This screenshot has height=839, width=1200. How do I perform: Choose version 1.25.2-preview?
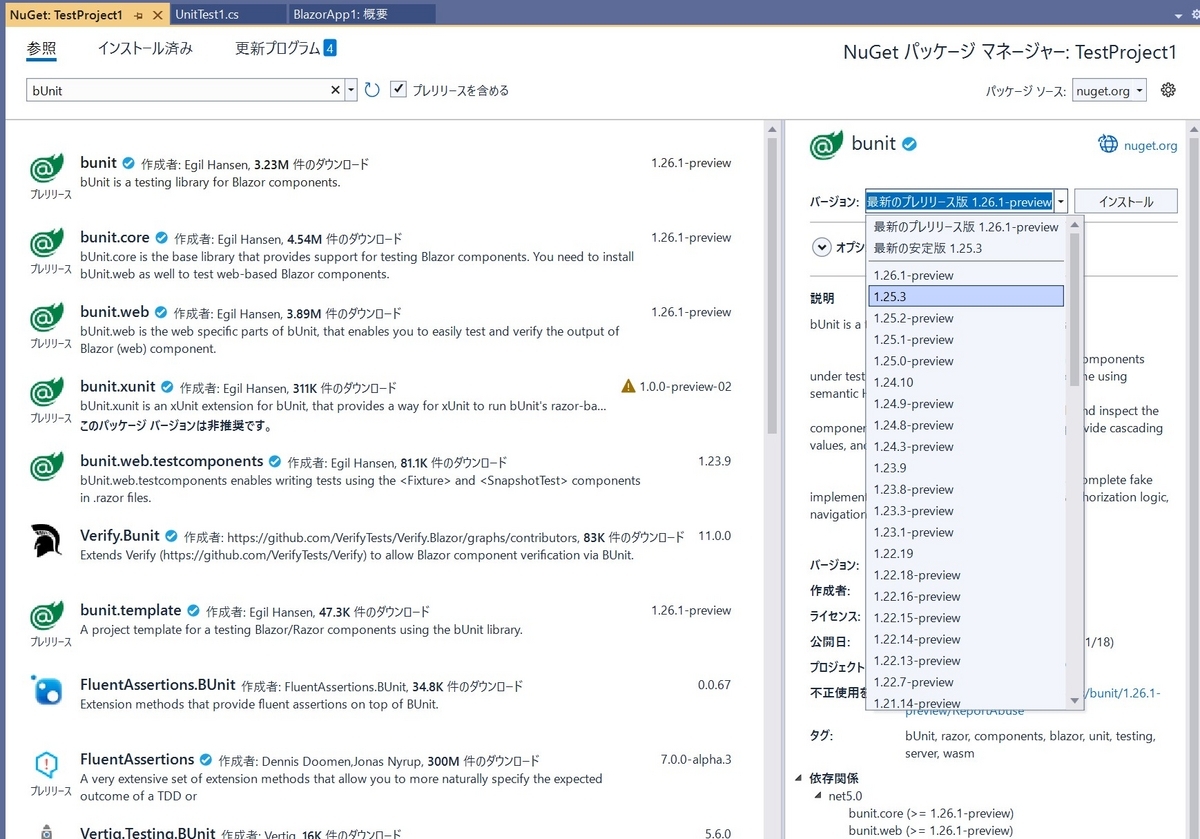point(966,318)
